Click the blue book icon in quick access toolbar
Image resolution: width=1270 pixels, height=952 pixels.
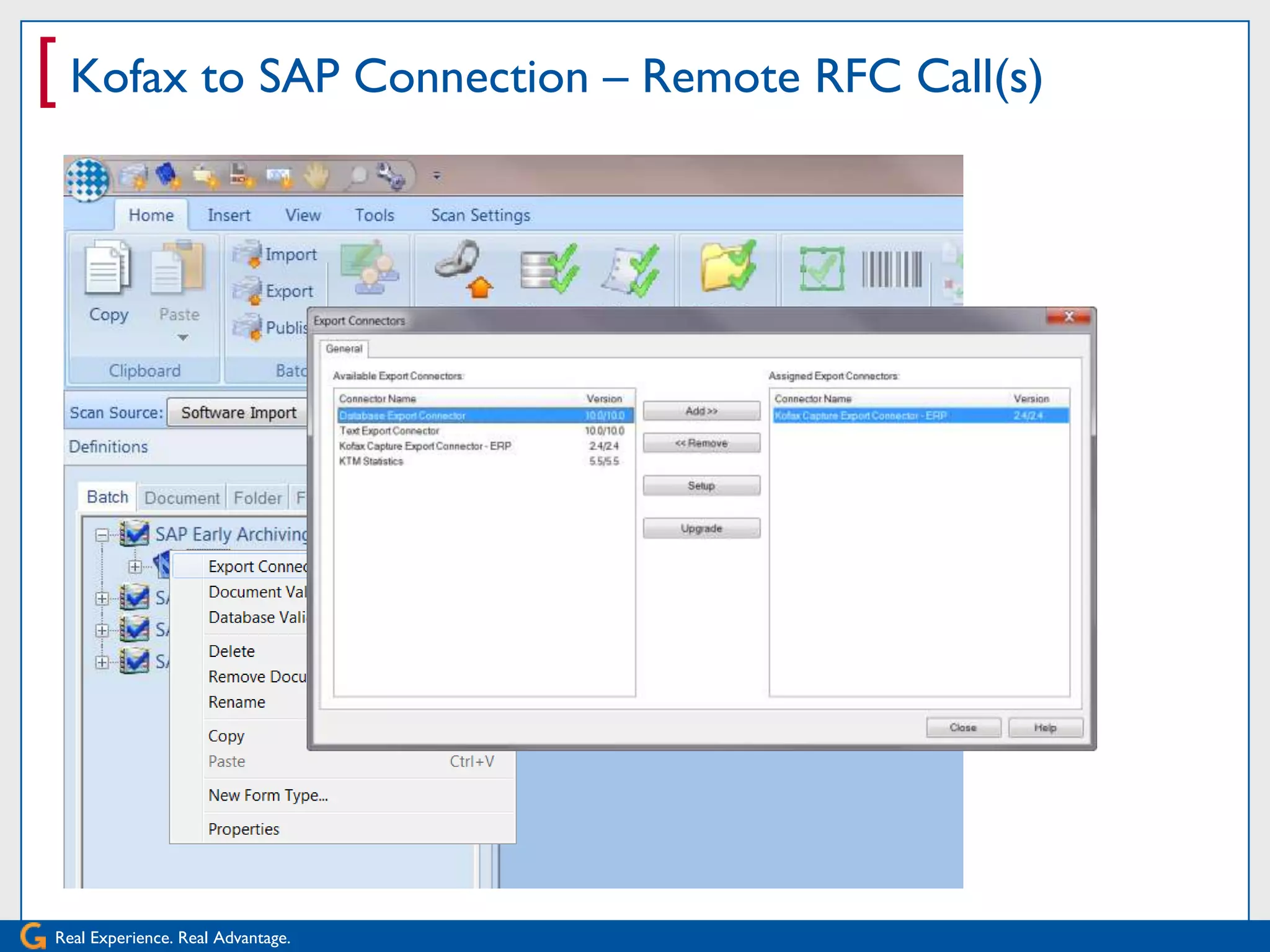[167, 176]
